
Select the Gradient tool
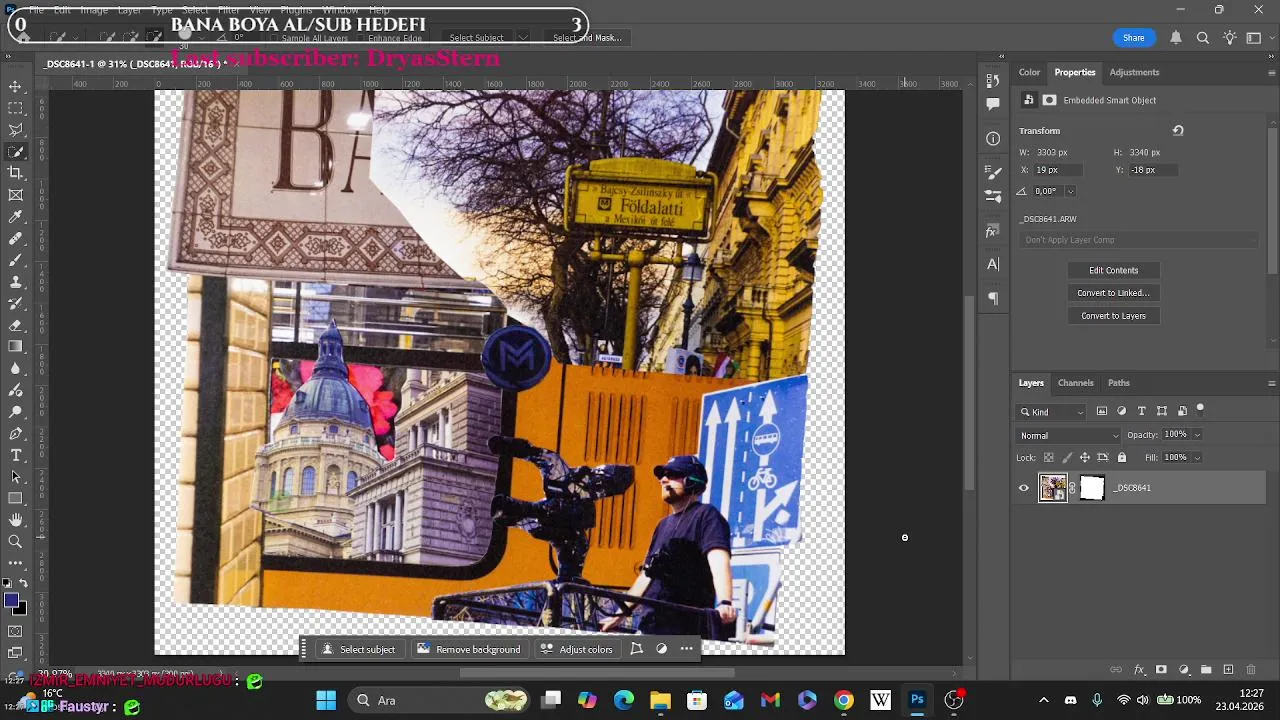click(15, 347)
